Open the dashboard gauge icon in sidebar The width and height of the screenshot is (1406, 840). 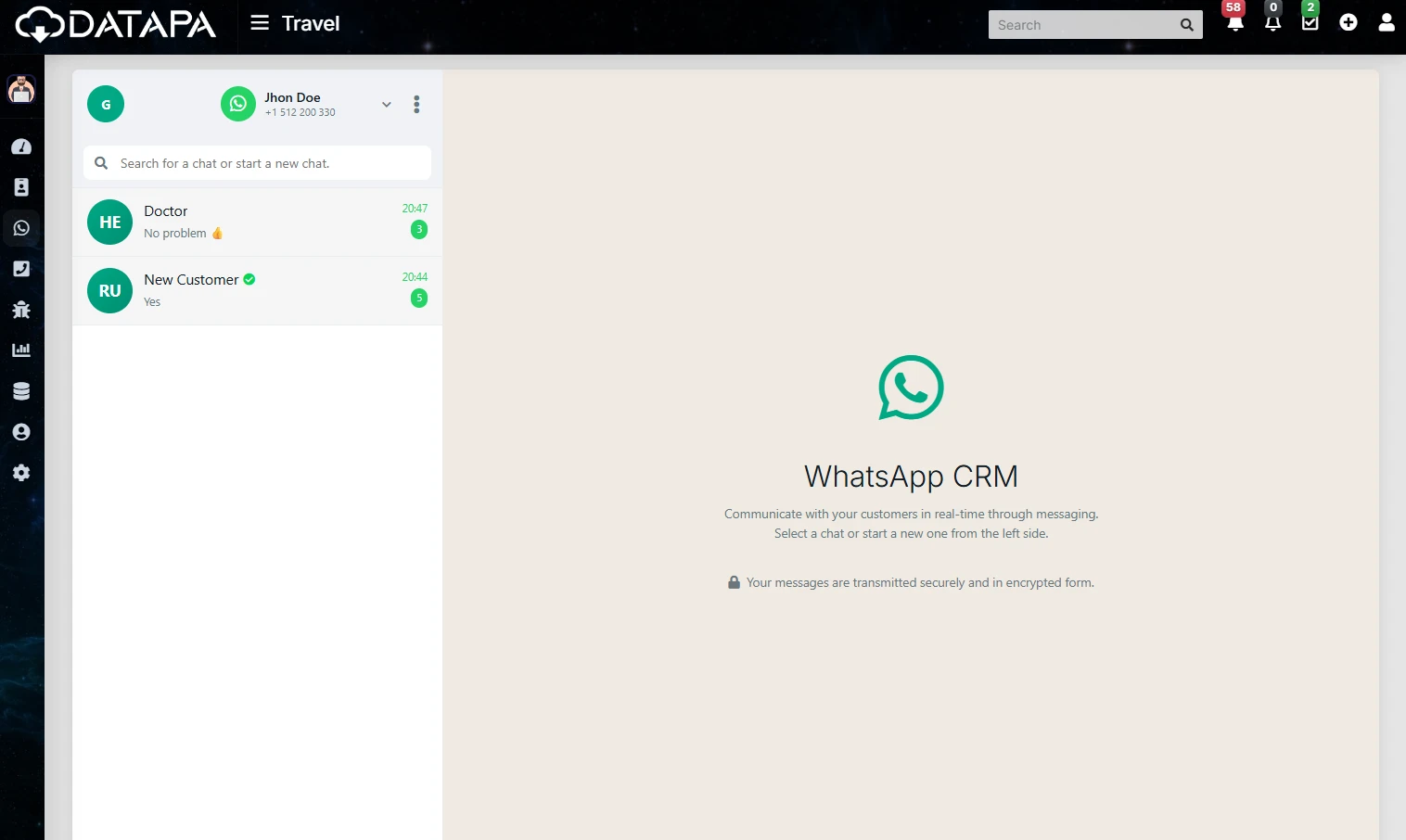[21, 146]
